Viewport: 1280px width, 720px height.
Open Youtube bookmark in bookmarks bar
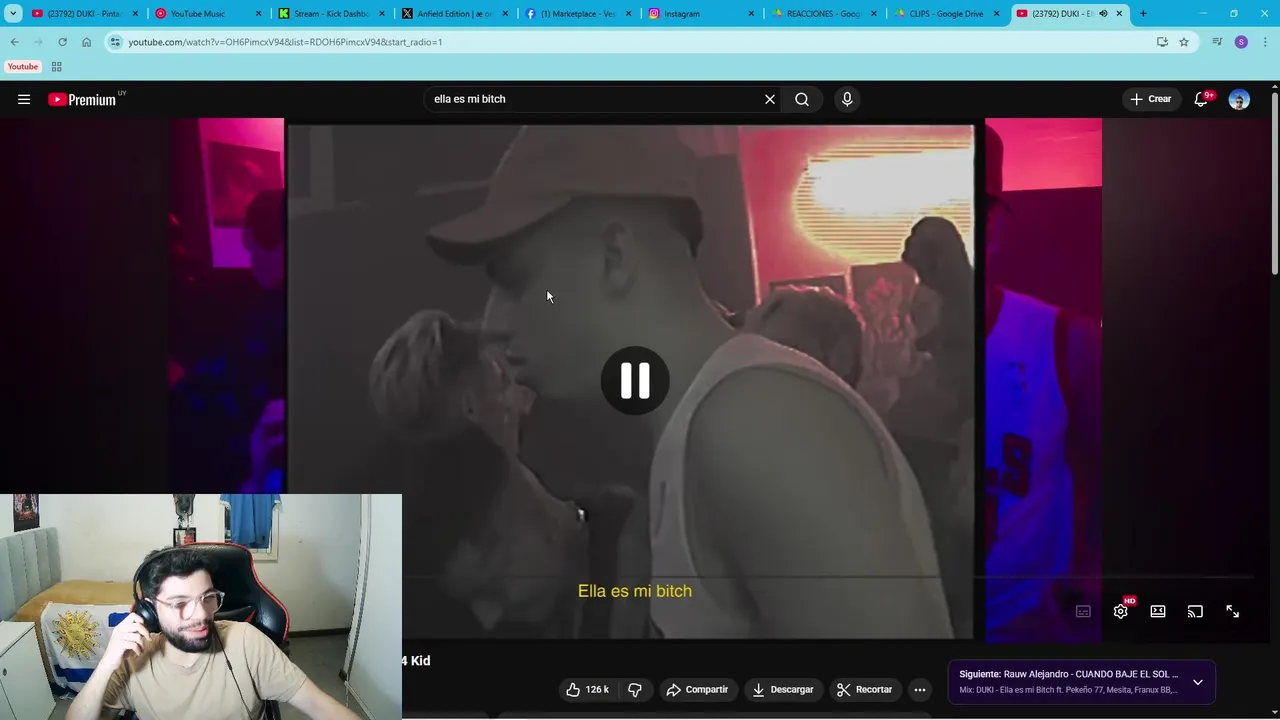(x=23, y=67)
